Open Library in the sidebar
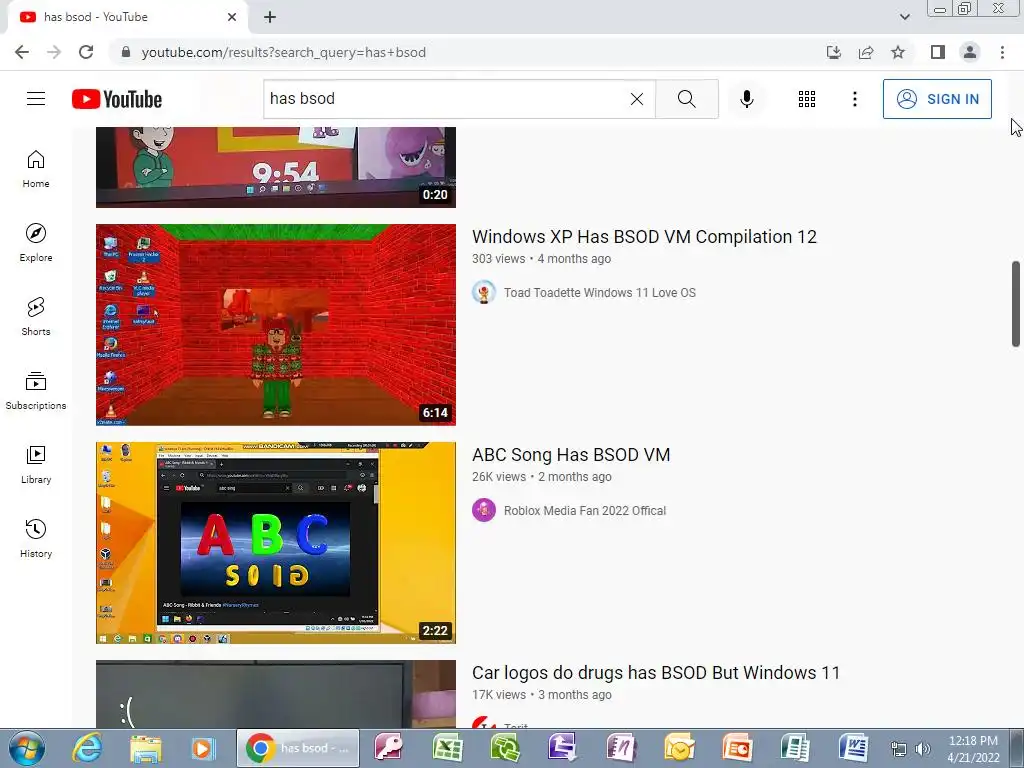Screen dimensions: 1024x768 (36, 464)
